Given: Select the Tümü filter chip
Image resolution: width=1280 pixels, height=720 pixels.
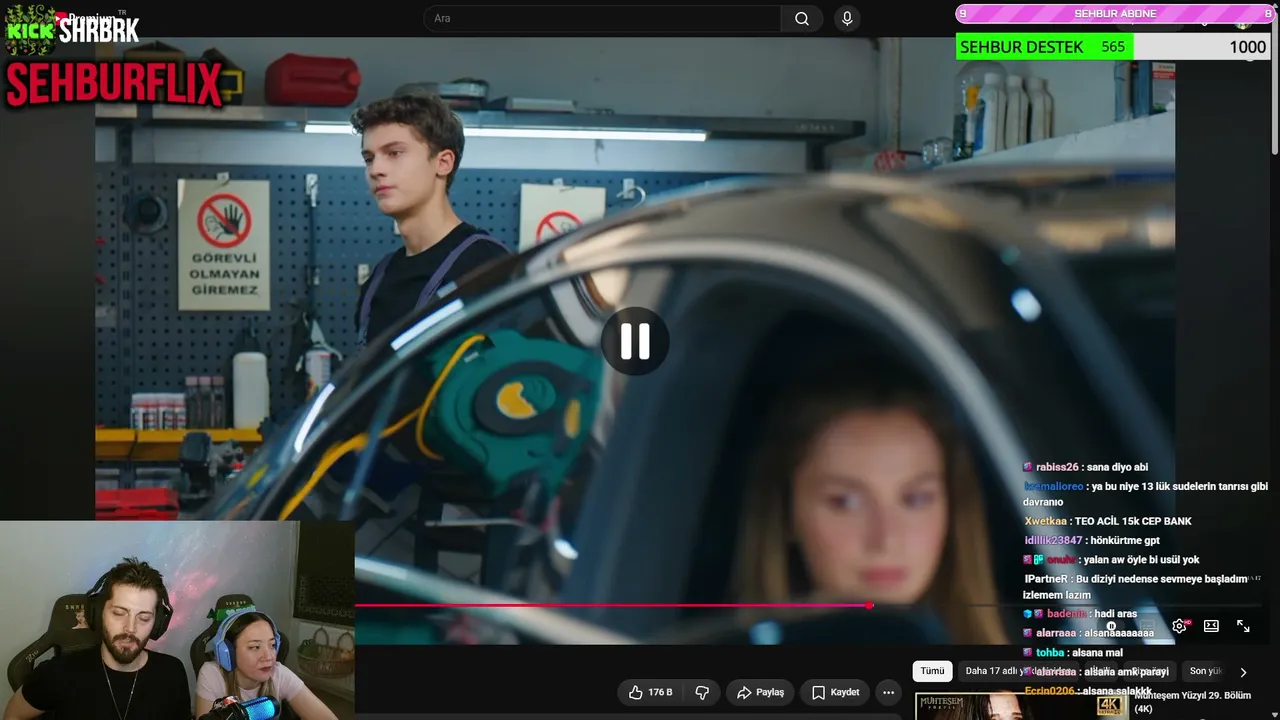Looking at the screenshot, I should (x=932, y=672).
